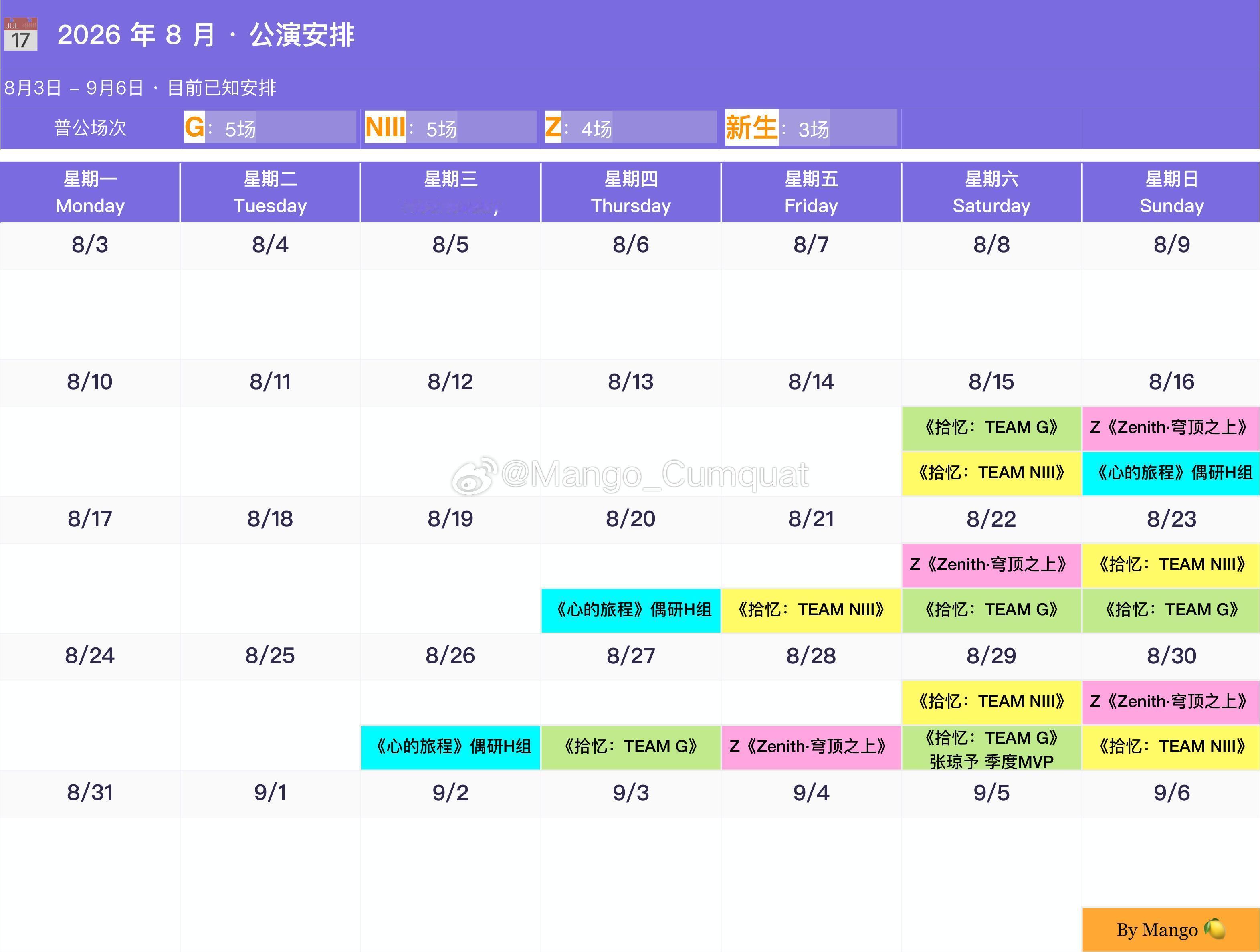
Task: Select the 8/16 date cell
Action: 1171,382
